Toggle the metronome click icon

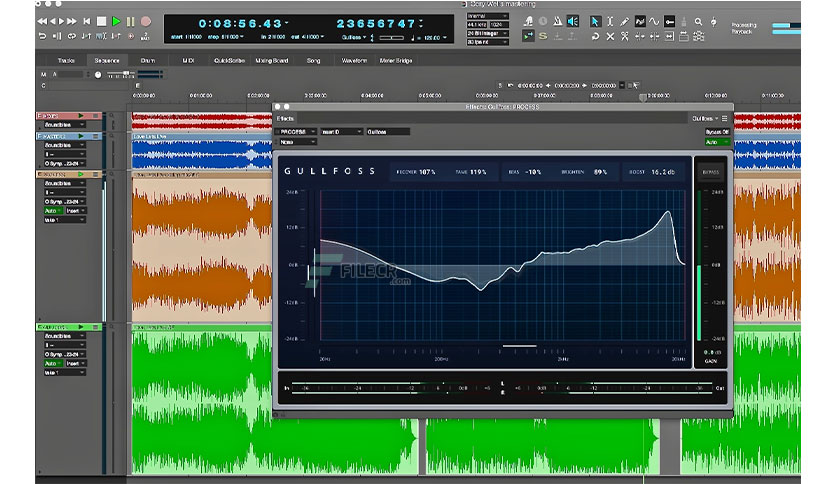click(x=557, y=21)
